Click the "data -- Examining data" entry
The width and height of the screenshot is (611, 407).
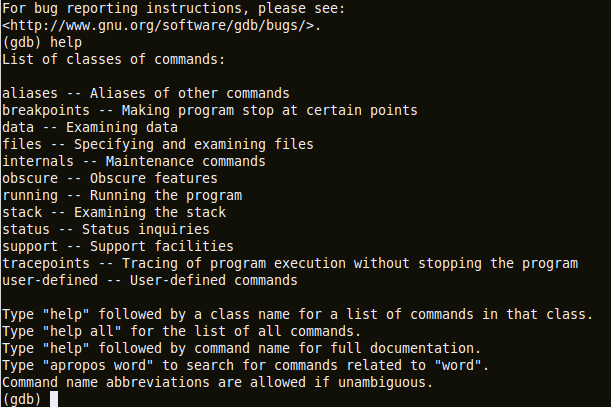(90, 127)
